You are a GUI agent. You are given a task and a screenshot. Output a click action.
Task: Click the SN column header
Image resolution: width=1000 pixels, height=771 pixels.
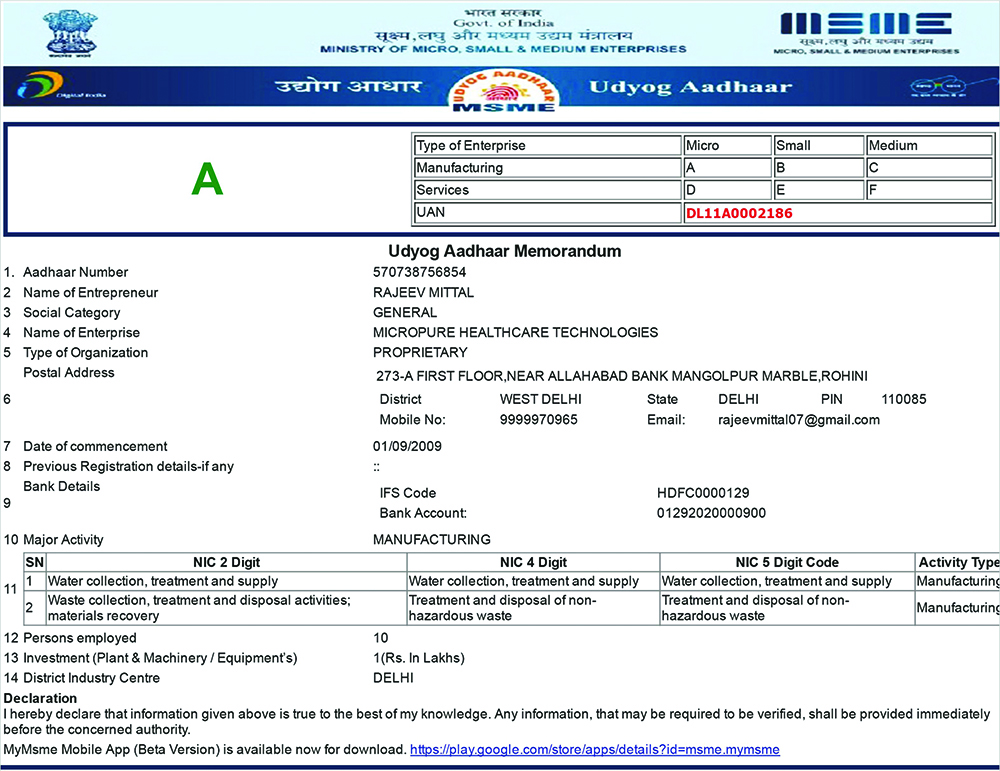[34, 562]
